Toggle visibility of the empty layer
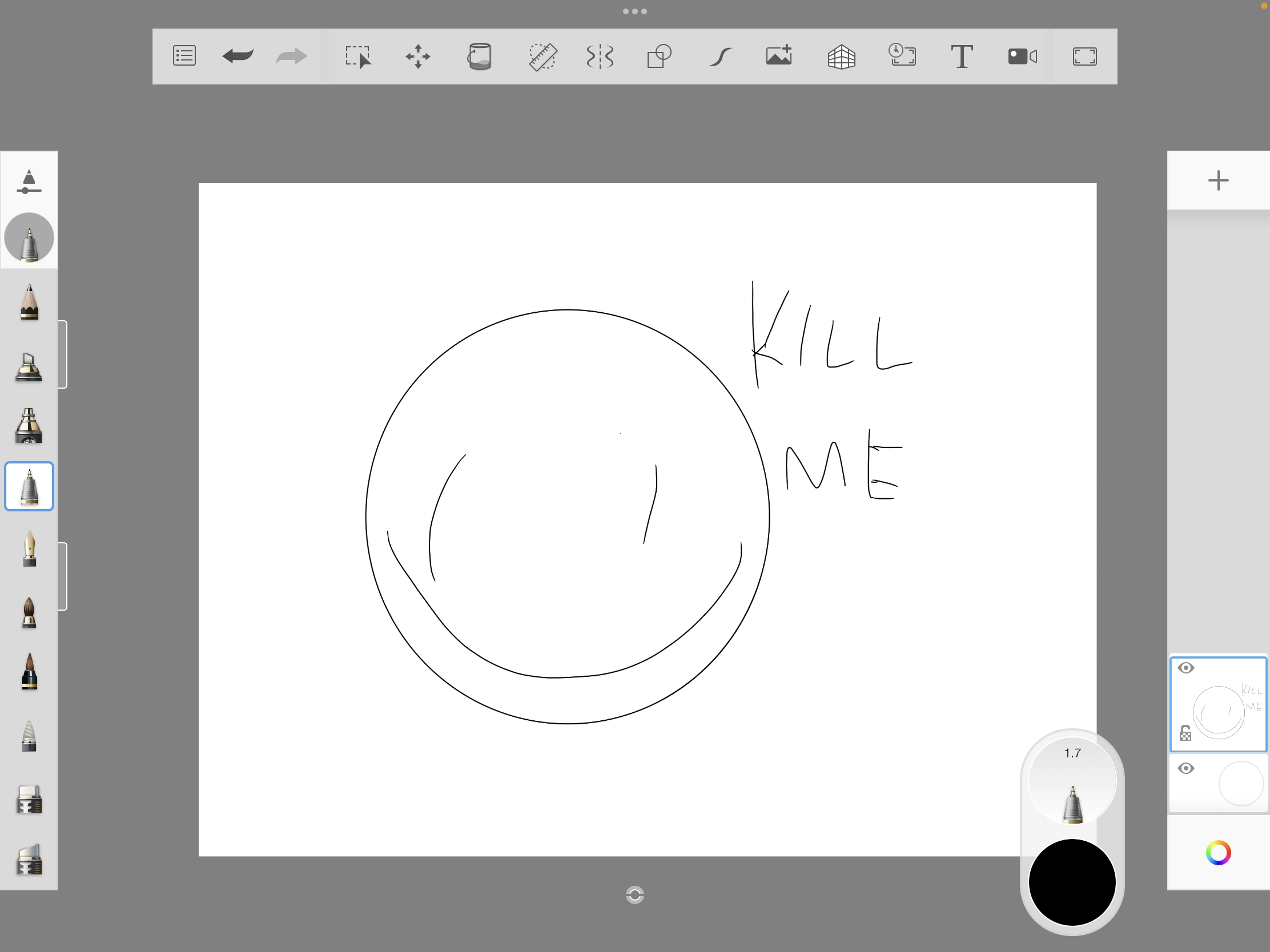This screenshot has width=1270, height=952. coord(1187,768)
